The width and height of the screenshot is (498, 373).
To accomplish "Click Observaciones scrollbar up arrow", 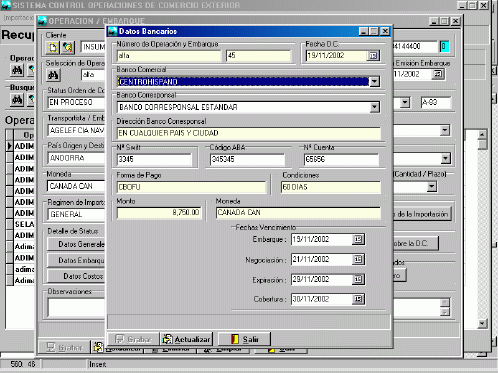I will 445,302.
